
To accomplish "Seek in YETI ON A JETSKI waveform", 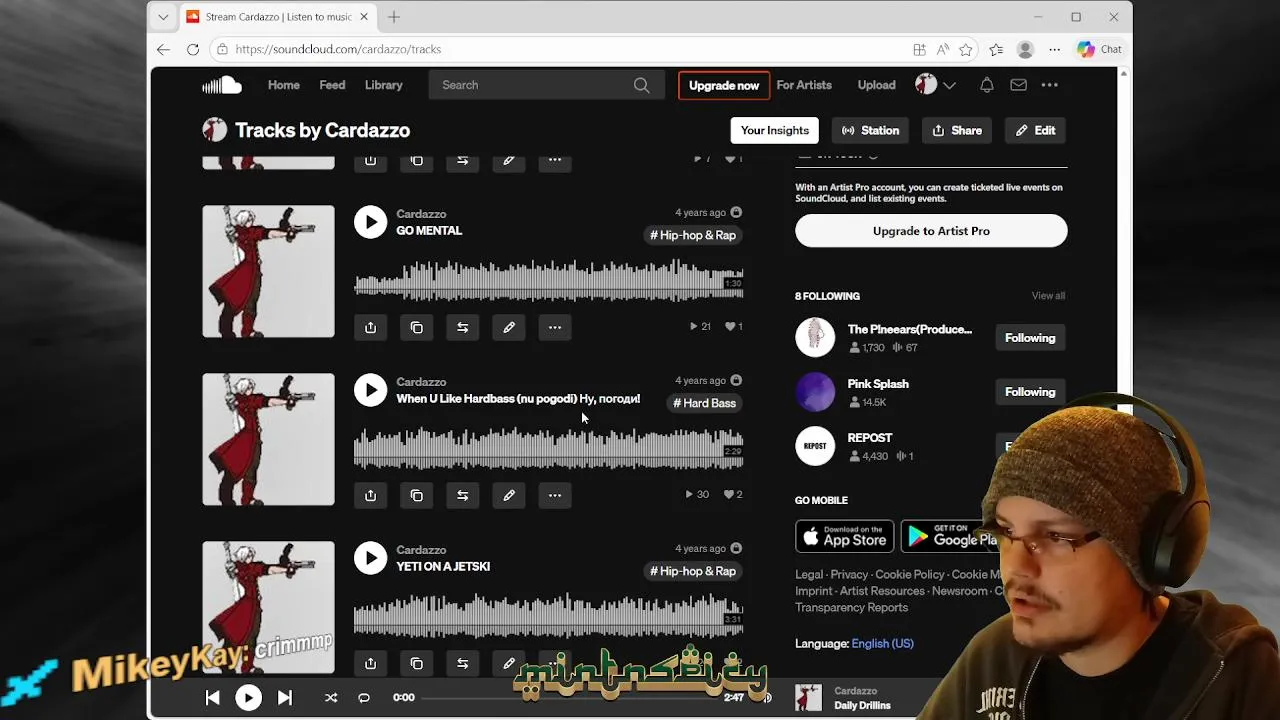I will (x=549, y=616).
